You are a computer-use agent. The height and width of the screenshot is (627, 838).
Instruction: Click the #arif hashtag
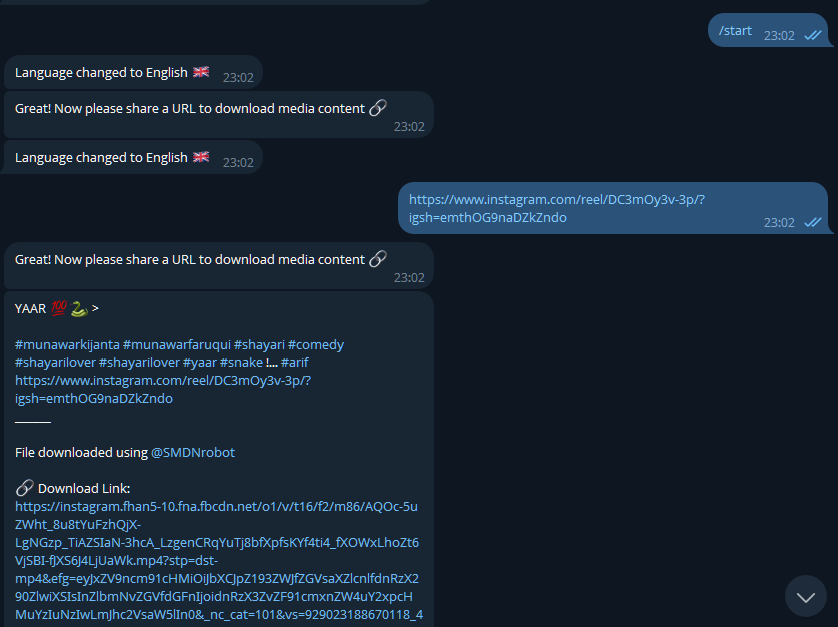point(294,362)
